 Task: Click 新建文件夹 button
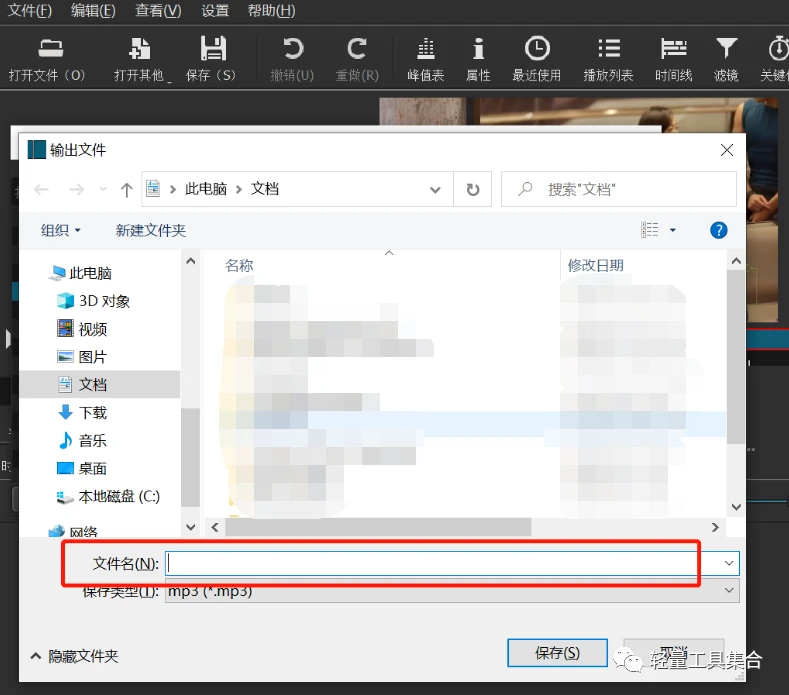point(150,230)
